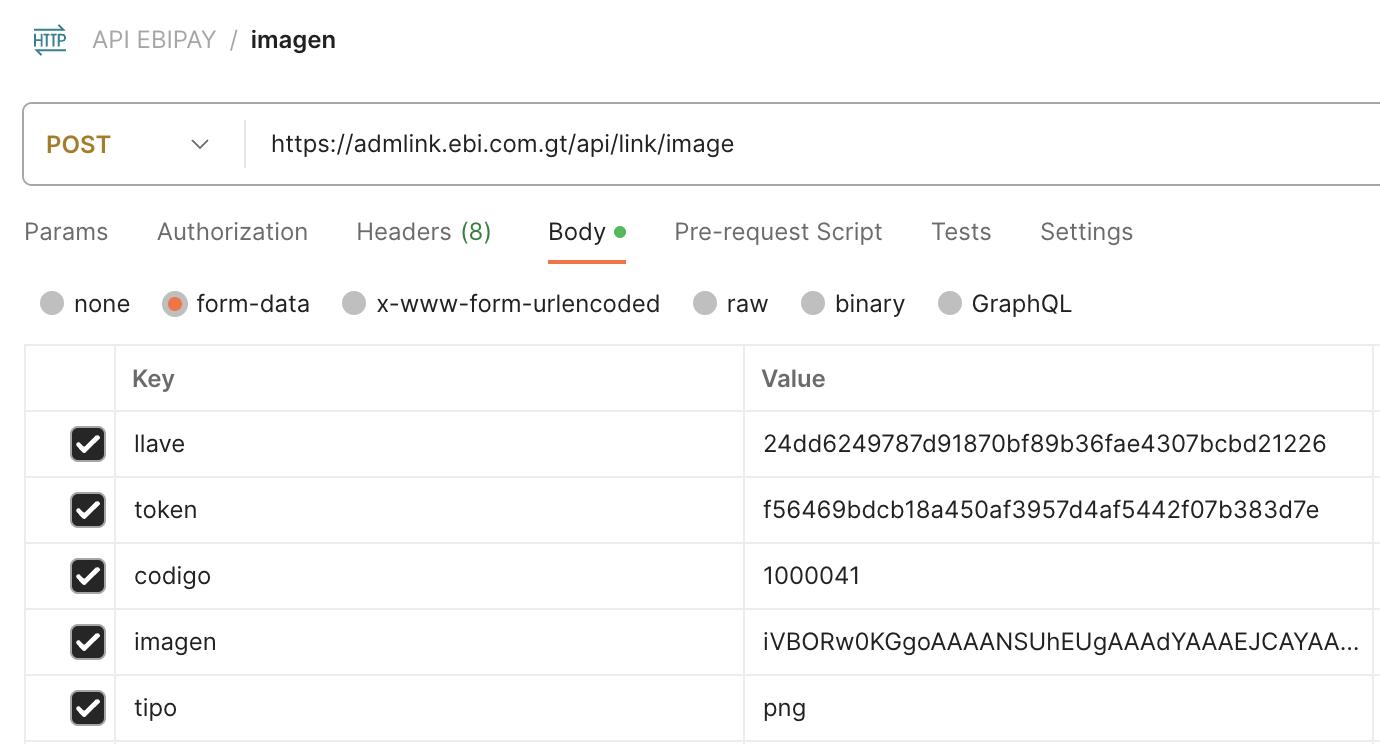
Task: Click the API EBIPAY breadcrumb link
Action: (x=154, y=40)
